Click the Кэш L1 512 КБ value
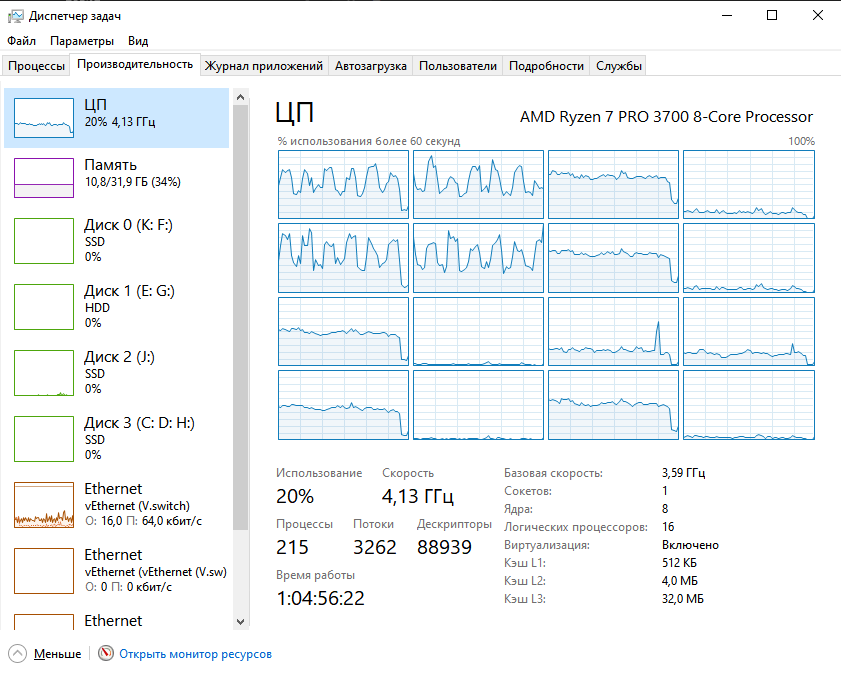The image size is (841, 678). (679, 563)
